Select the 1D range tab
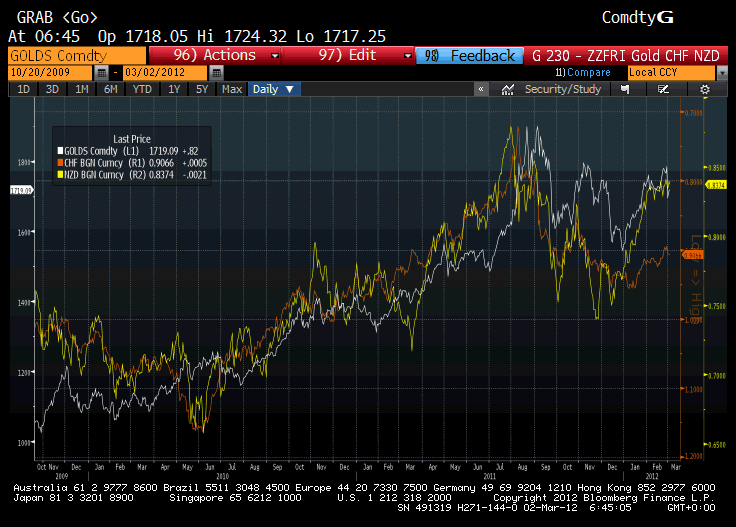736x527 pixels. click(23, 89)
